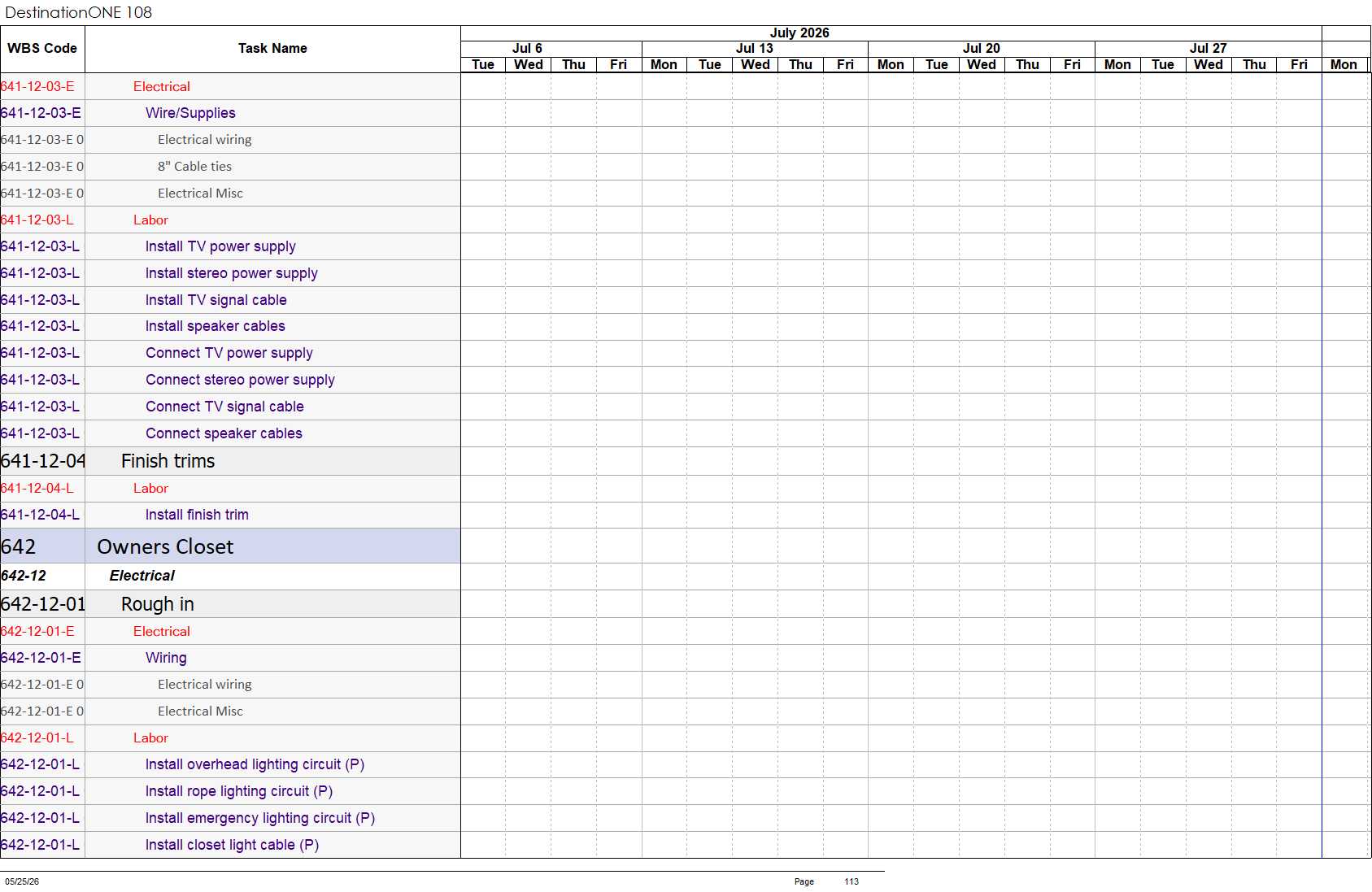Viewport: 1372px width, 892px height.
Task: Select the Wire/Supplies task row
Action: click(x=230, y=113)
